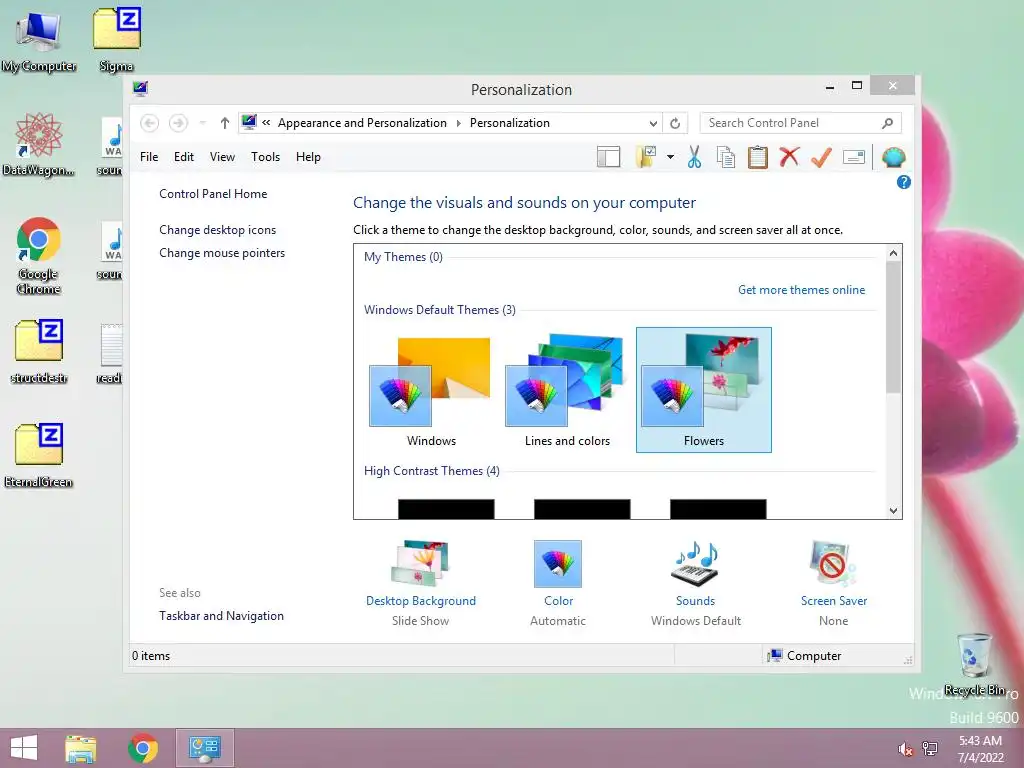The width and height of the screenshot is (1024, 768).
Task: Click the Copy toolbar icon
Action: 726,157
